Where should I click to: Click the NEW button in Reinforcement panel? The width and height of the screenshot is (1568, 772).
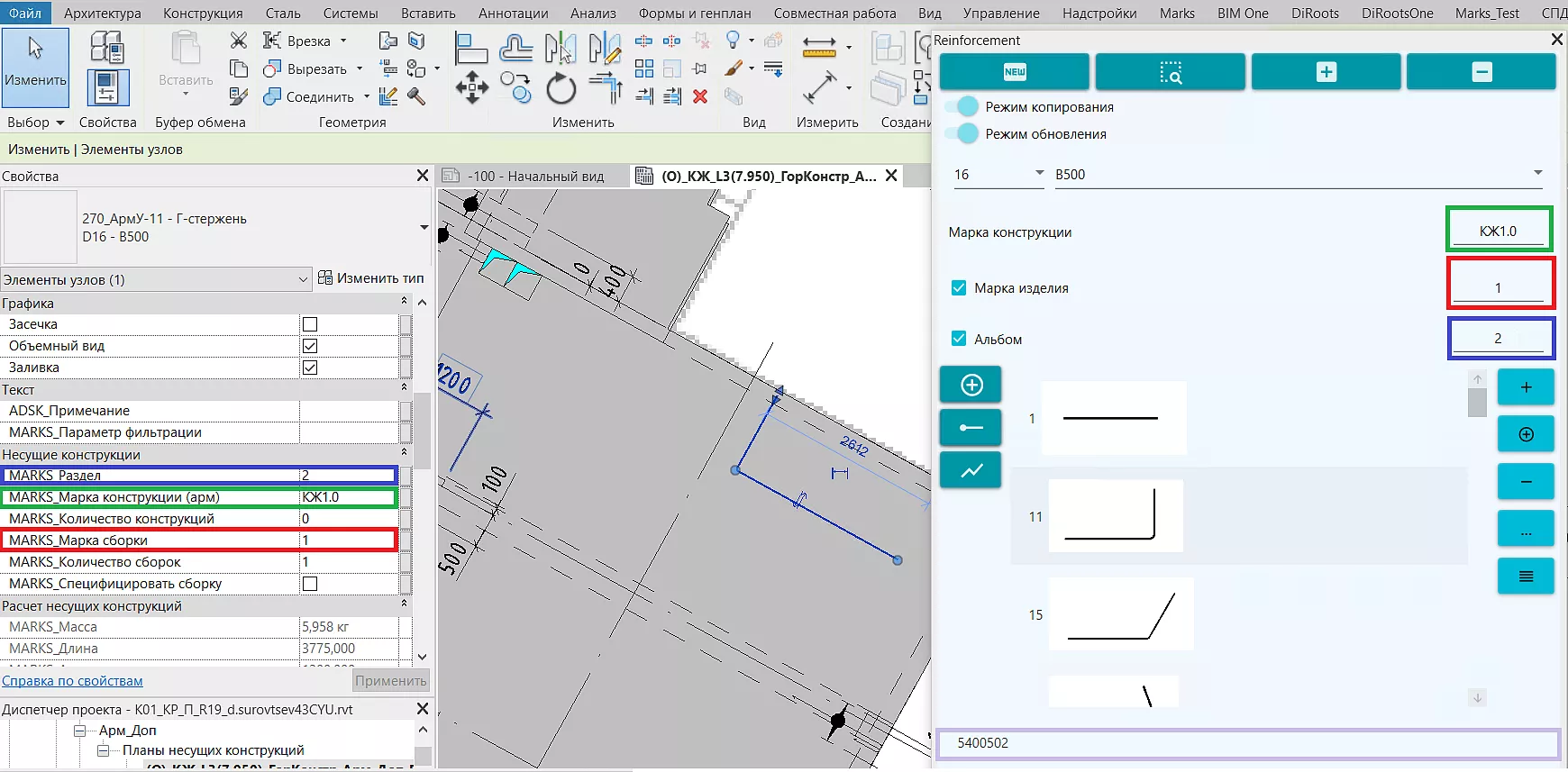coord(1014,72)
